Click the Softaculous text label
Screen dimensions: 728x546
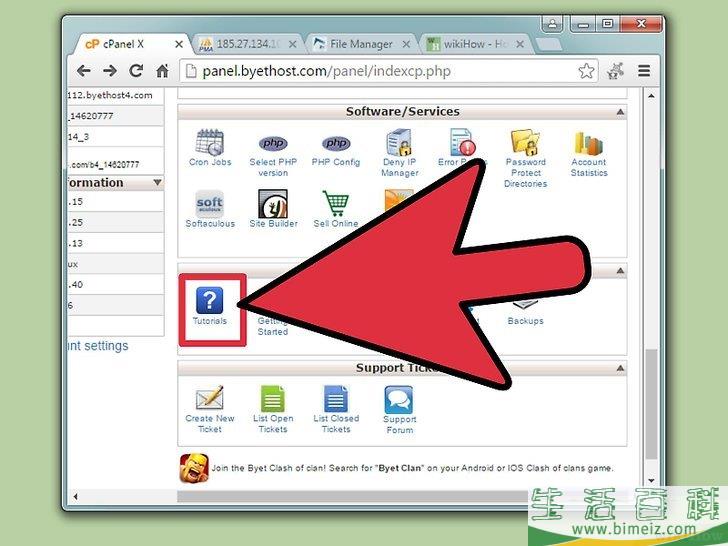pos(210,223)
